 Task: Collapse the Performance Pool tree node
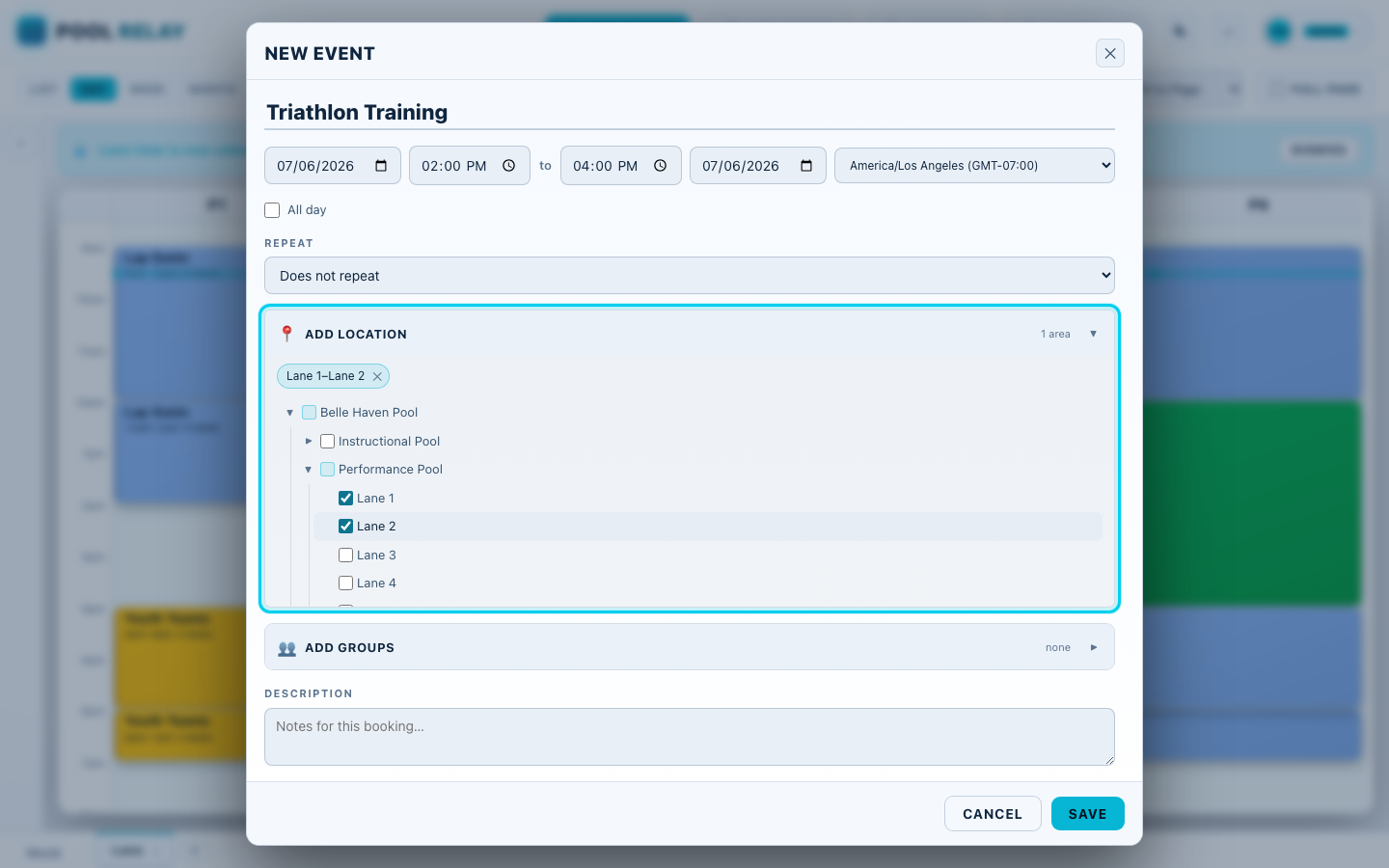tap(309, 470)
